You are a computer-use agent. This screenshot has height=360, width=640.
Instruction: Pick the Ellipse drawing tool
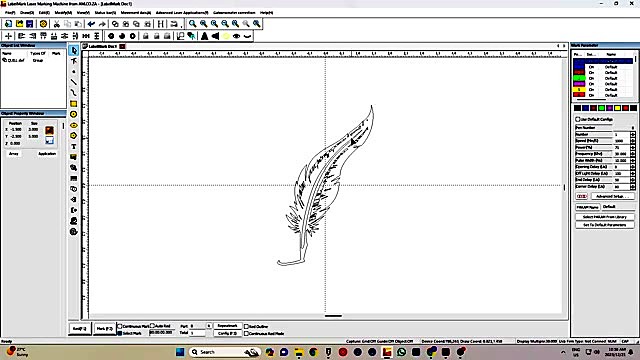(x=73, y=125)
